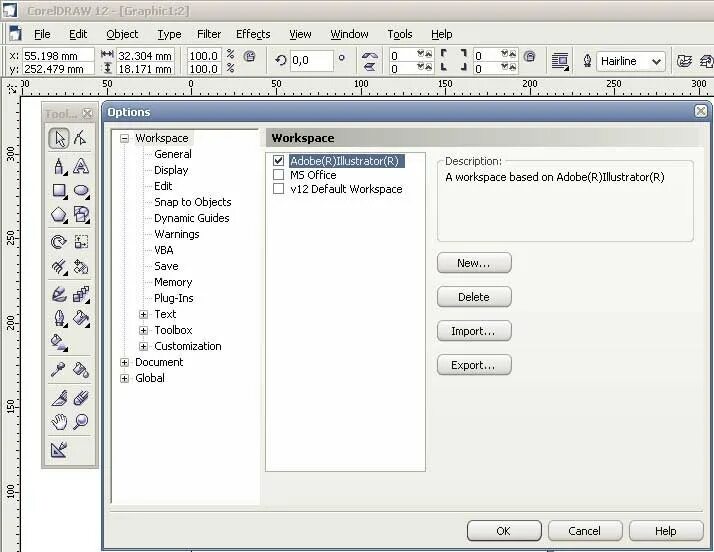Image resolution: width=714 pixels, height=552 pixels.
Task: Select the Paintbucket tool beside eyedropper
Action: click(x=81, y=370)
